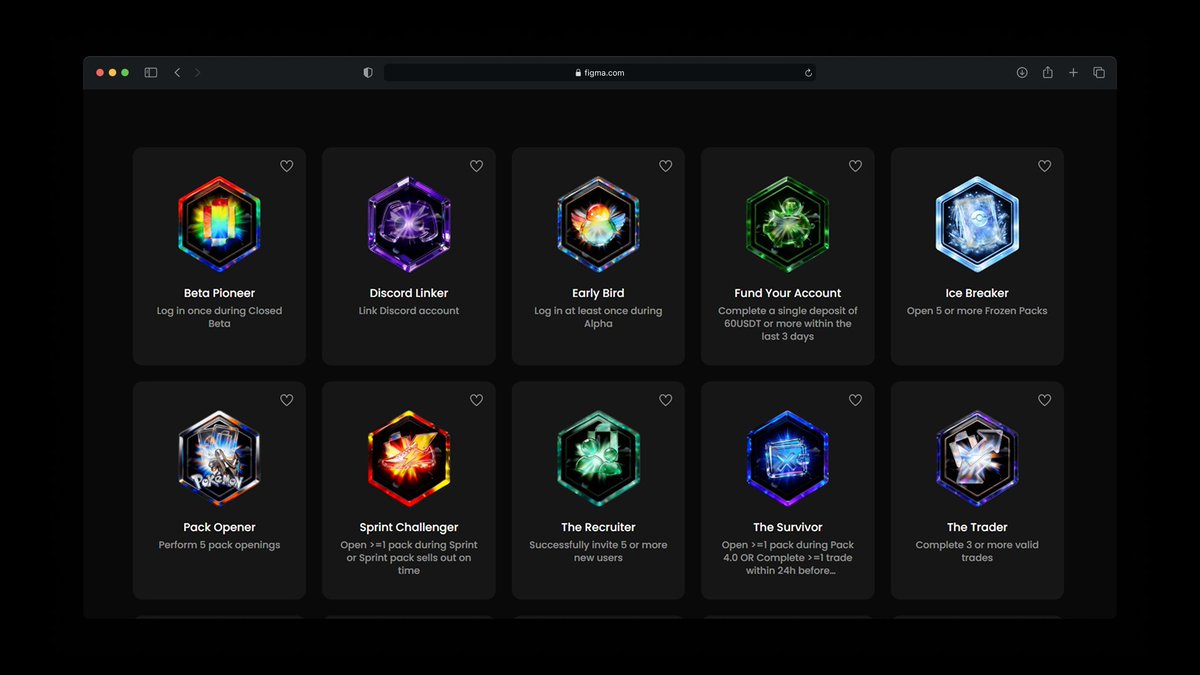Toggle the browser sidebar icon

[x=151, y=73]
